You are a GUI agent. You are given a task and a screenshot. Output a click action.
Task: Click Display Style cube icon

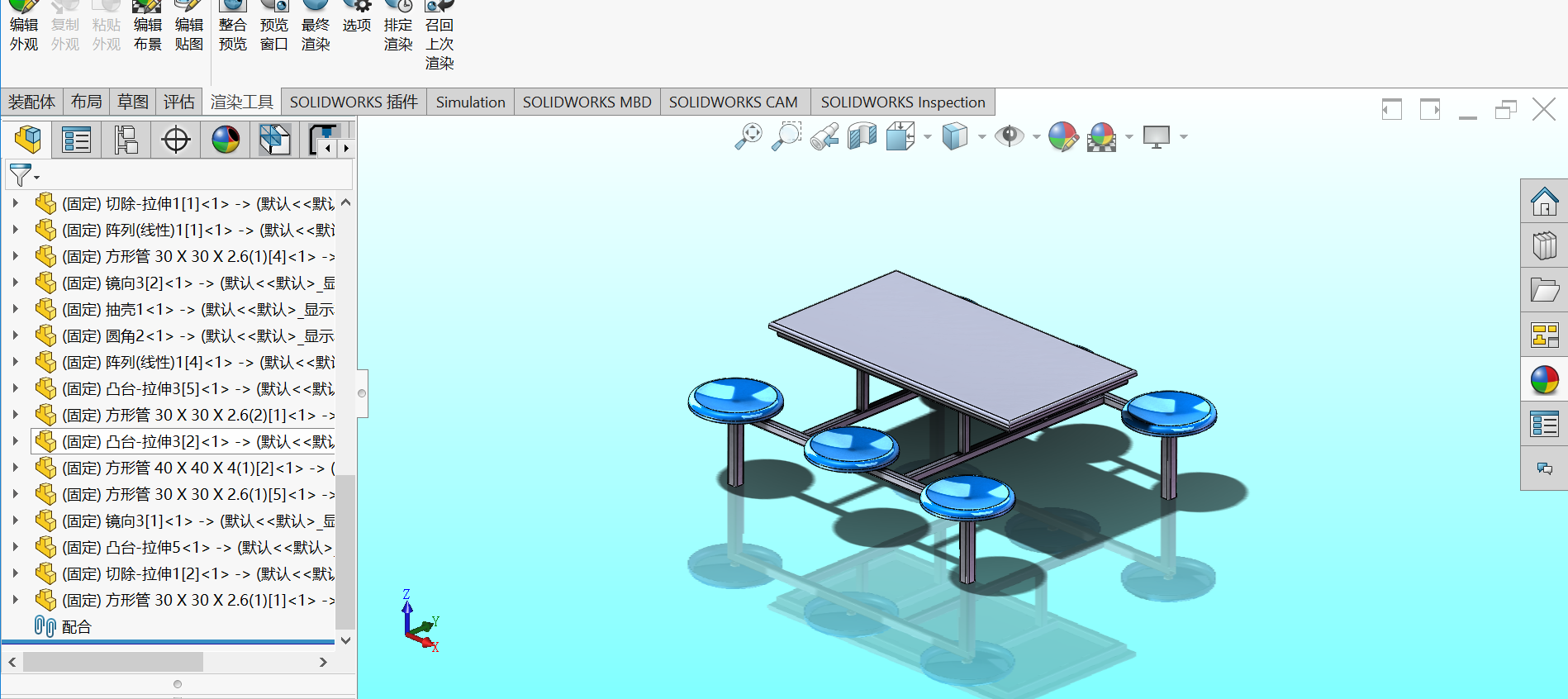click(x=954, y=136)
